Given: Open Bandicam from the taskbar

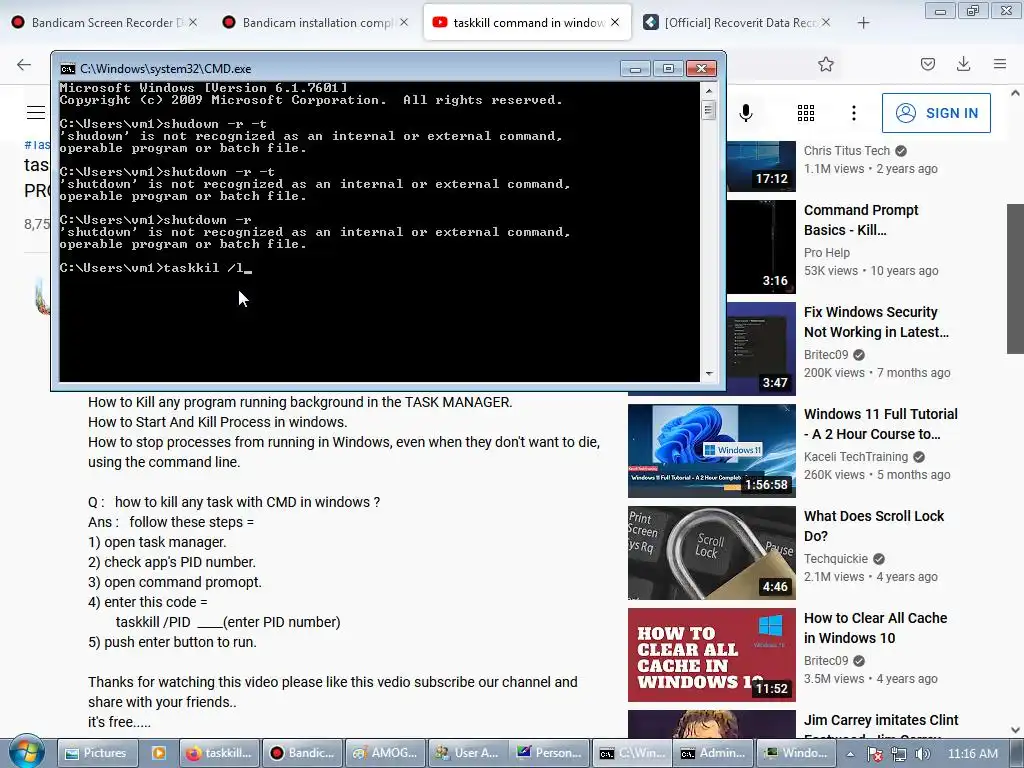Looking at the screenshot, I should (303, 753).
